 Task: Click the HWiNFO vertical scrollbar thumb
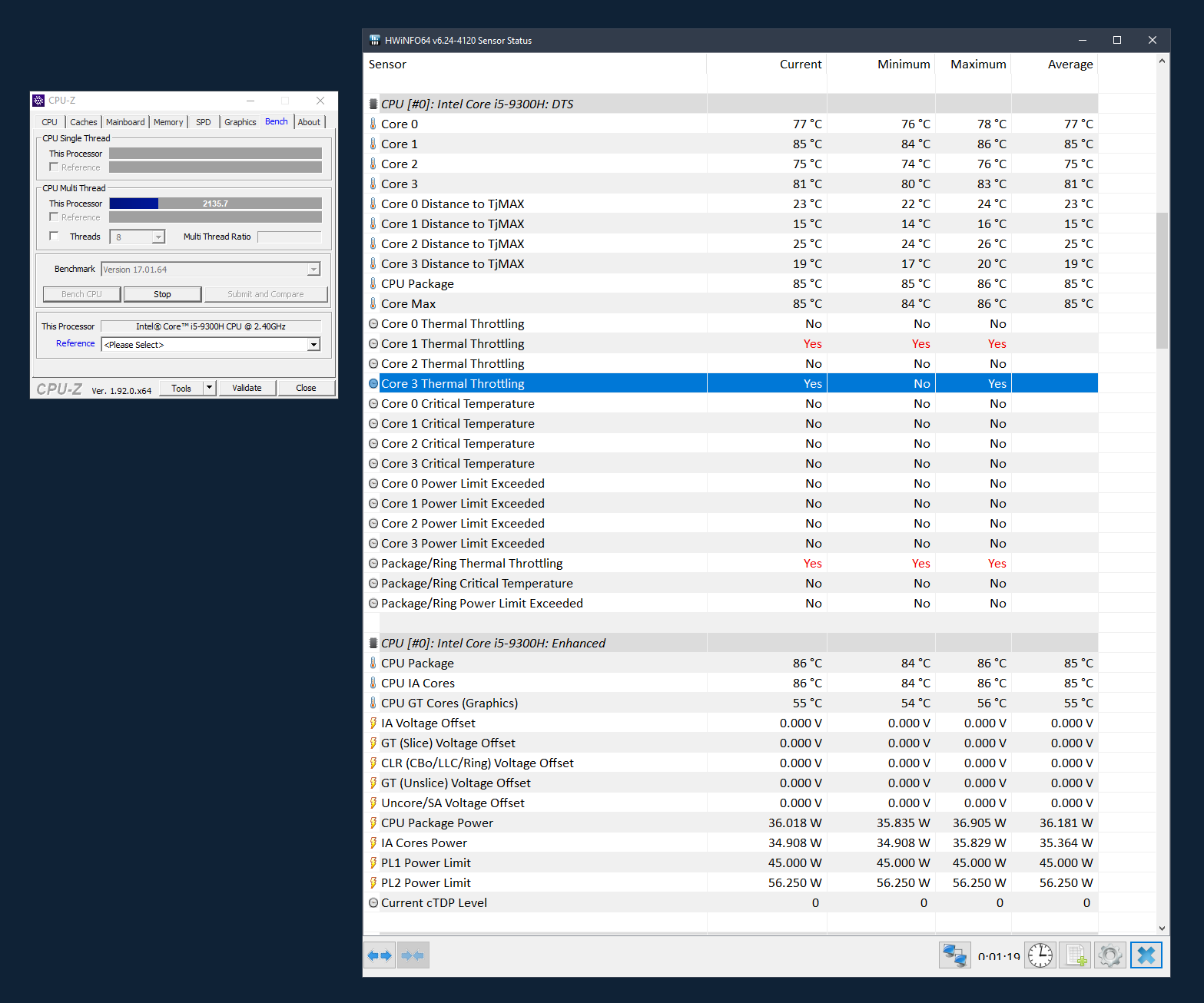(x=1162, y=281)
